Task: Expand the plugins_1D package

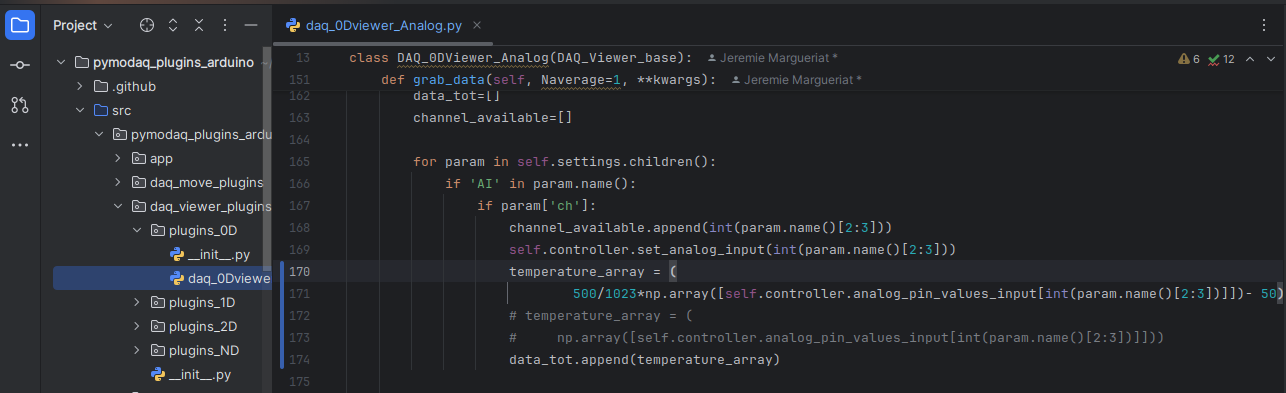Action: pyautogui.click(x=137, y=302)
